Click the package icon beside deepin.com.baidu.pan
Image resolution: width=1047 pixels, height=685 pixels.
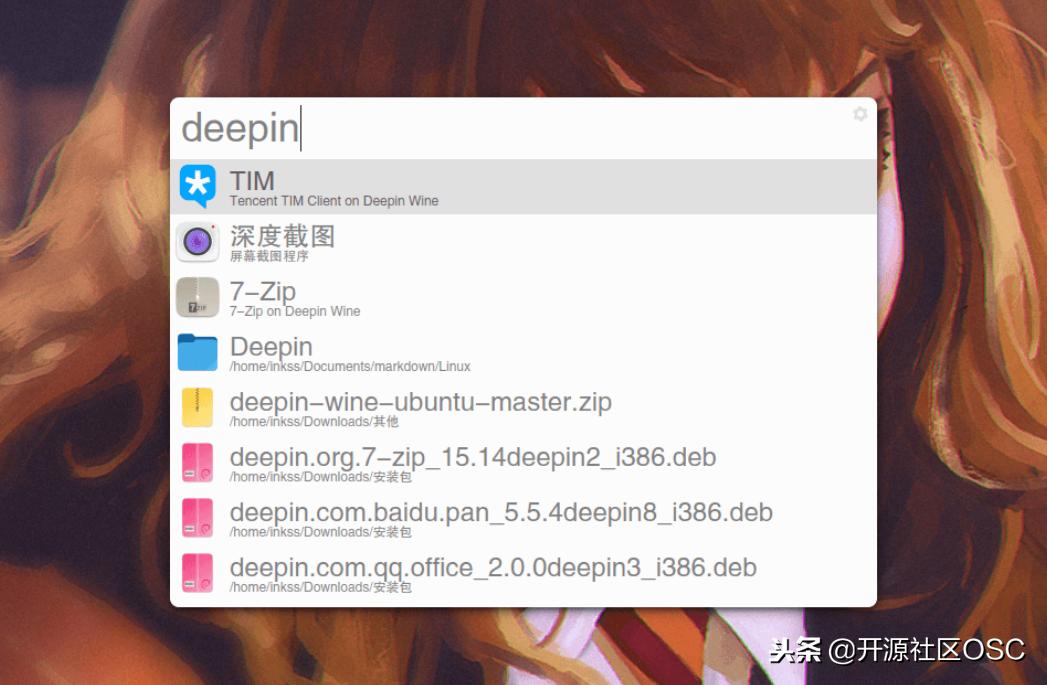pos(197,518)
